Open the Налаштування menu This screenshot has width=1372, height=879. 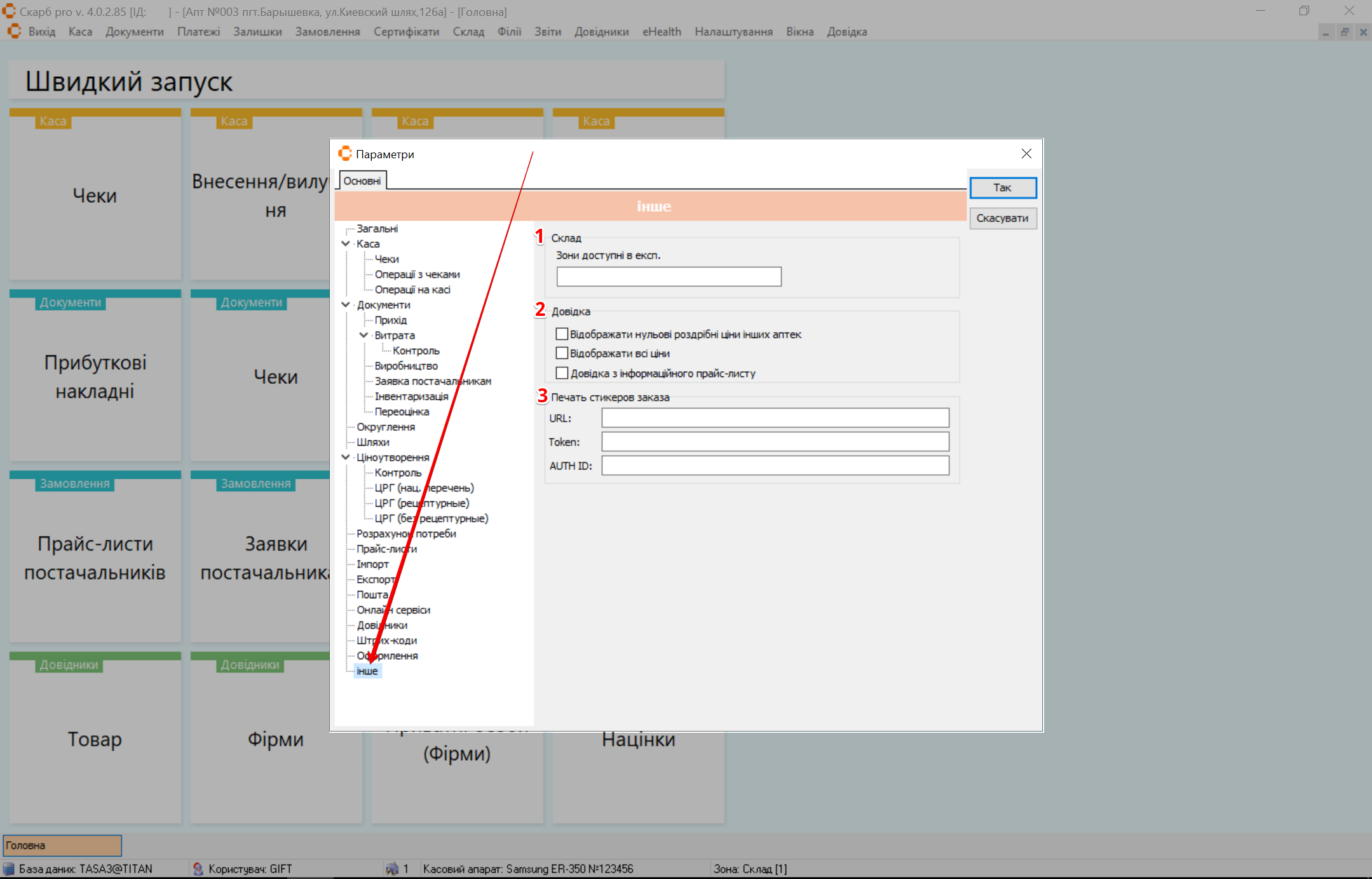(733, 32)
